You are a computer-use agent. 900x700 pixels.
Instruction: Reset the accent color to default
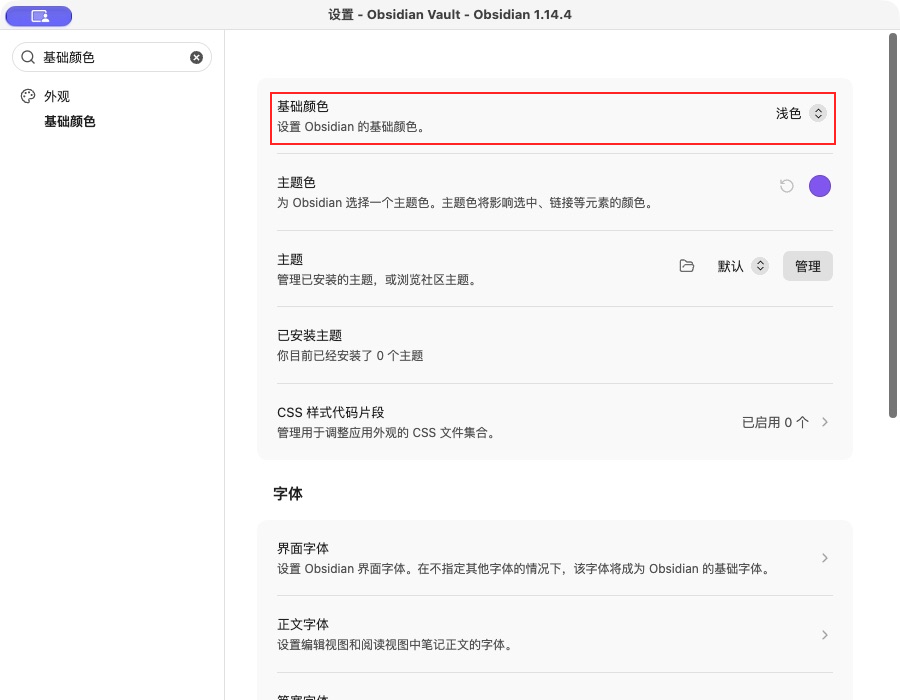click(x=786, y=186)
